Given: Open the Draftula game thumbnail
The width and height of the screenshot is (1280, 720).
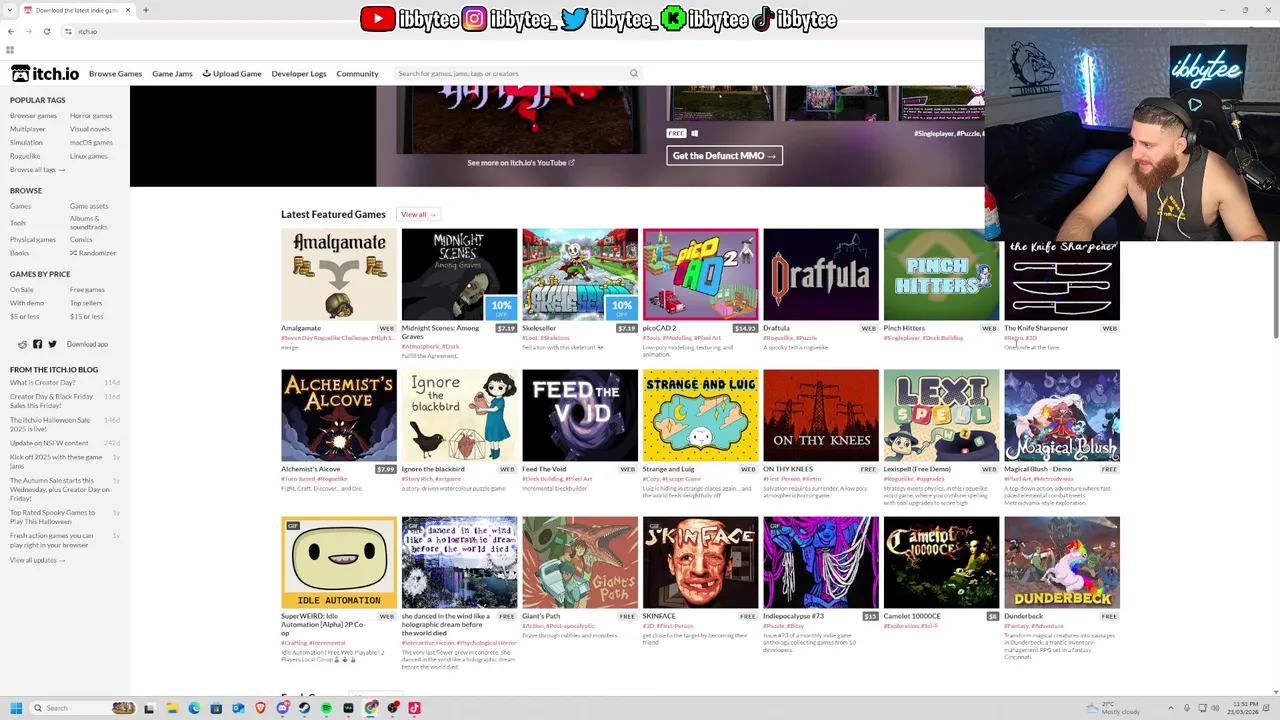Looking at the screenshot, I should coord(821,274).
